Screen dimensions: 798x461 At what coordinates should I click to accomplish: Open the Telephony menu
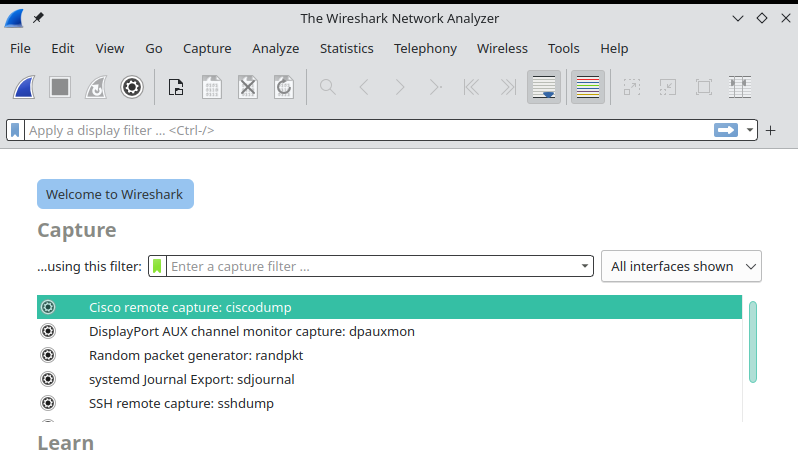[x=425, y=48]
